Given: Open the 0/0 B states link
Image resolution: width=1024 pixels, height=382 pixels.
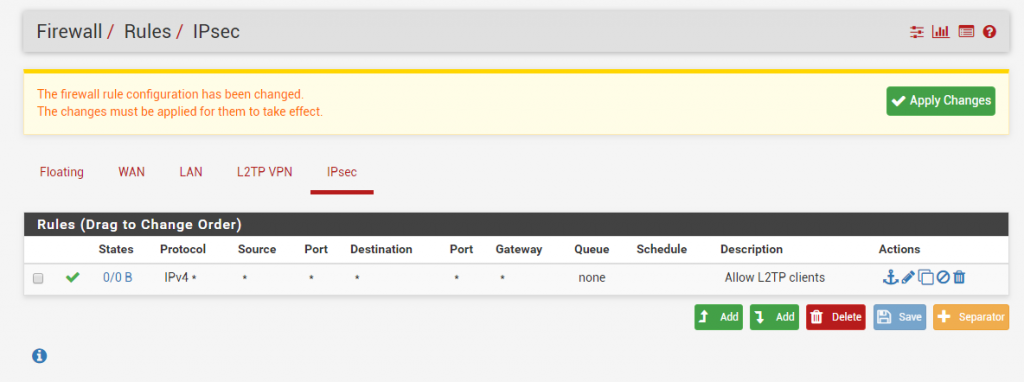Looking at the screenshot, I should pyautogui.click(x=118, y=278).
